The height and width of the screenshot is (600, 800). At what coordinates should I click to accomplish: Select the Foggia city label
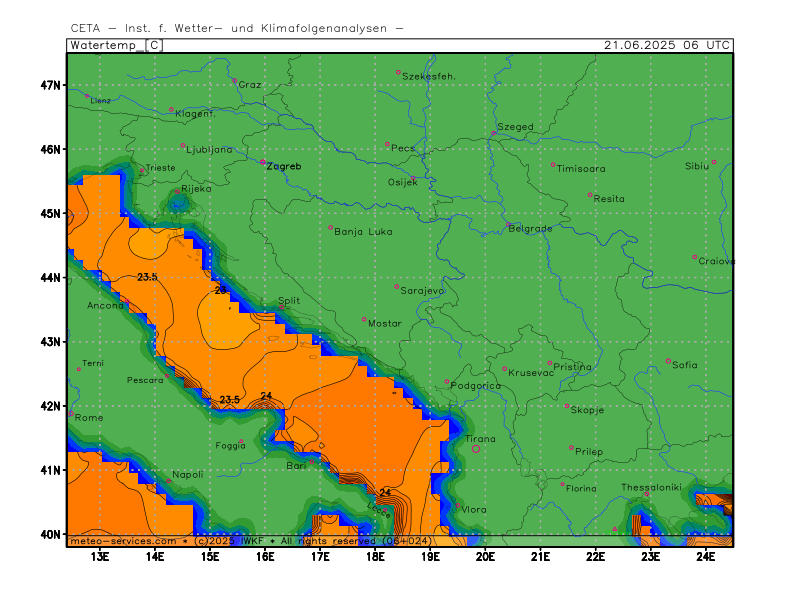point(230,446)
